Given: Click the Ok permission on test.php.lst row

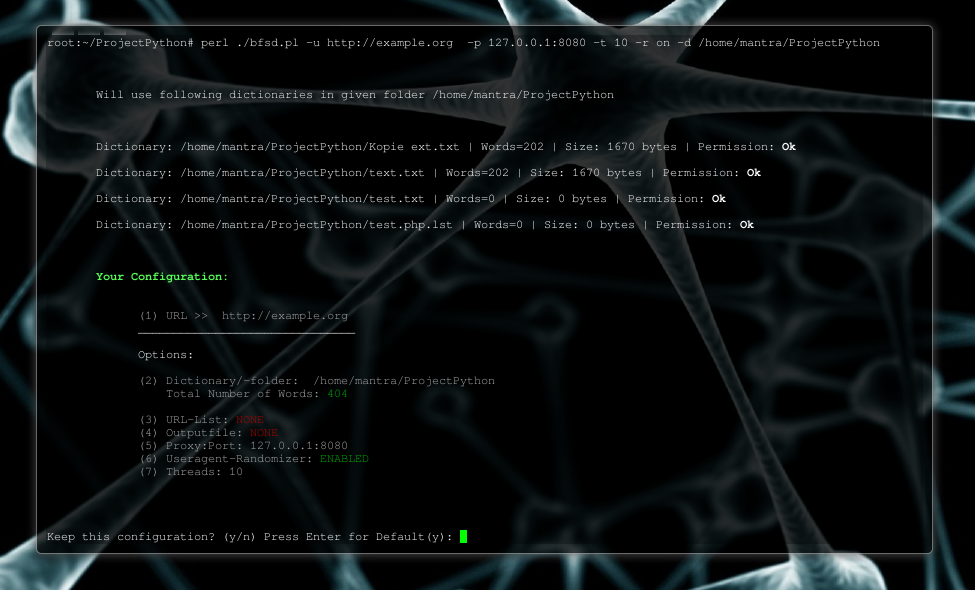Looking at the screenshot, I should (746, 225).
